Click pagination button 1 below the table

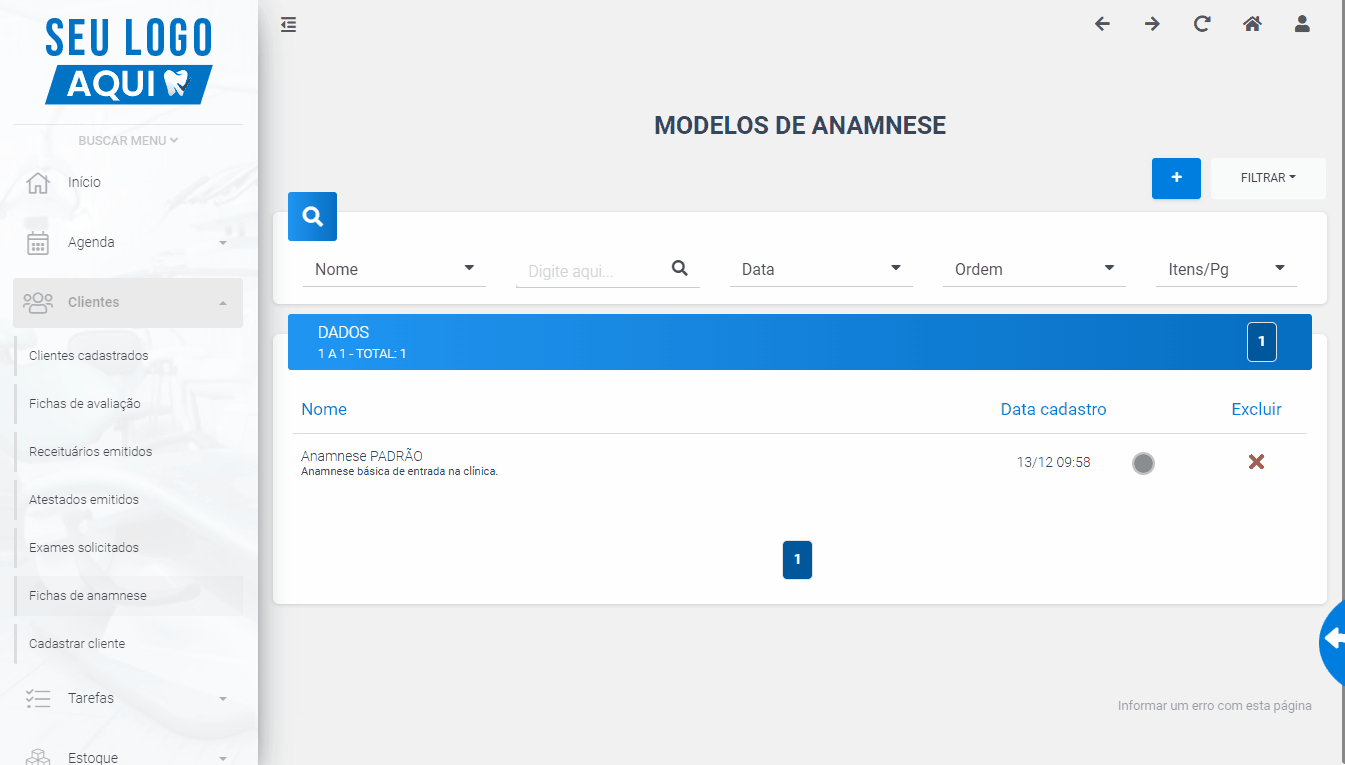(x=797, y=560)
